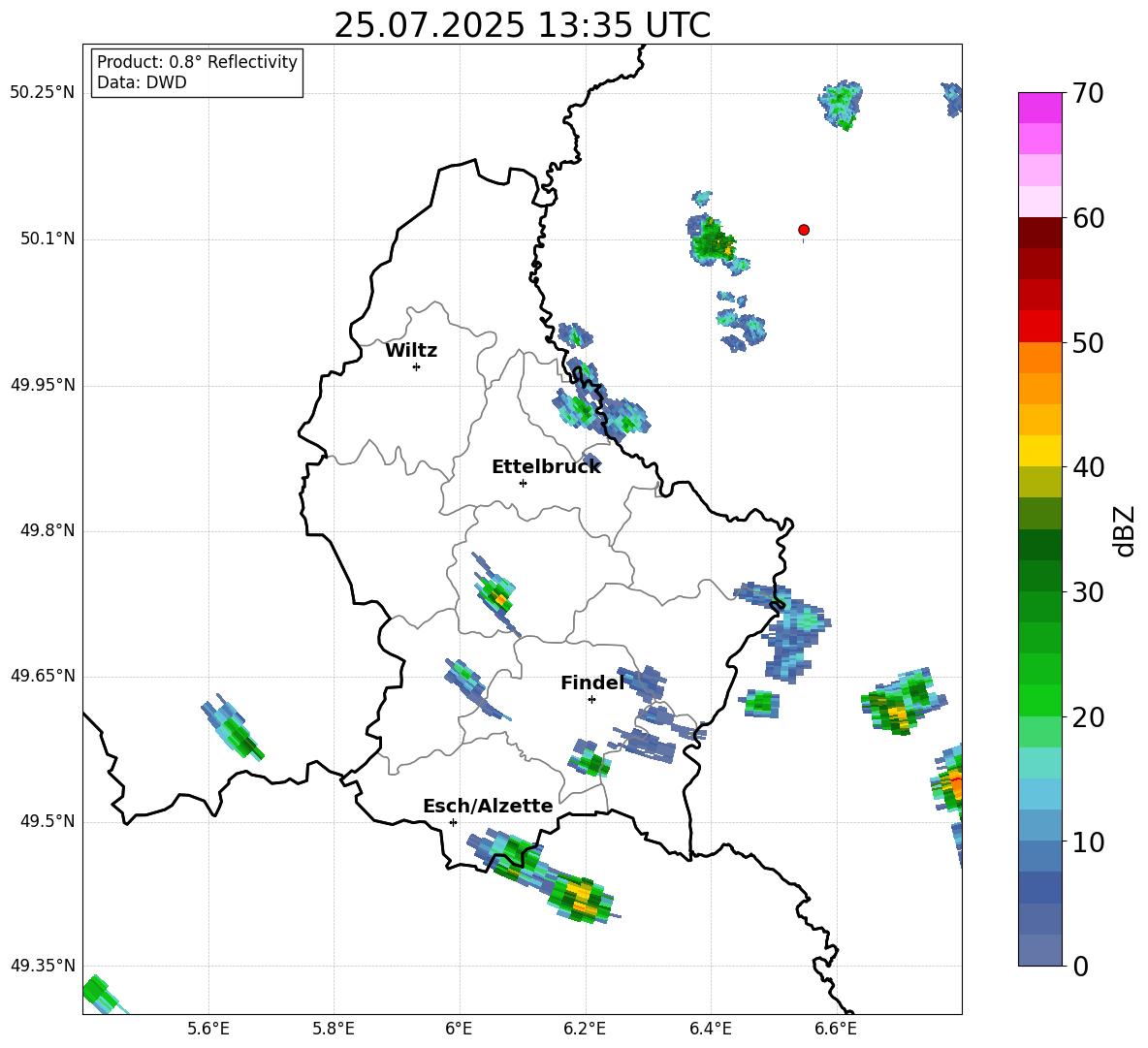Screen dimensions: 1148x1048
Task: Click the 10 tick on the colorbar
Action: [1088, 842]
